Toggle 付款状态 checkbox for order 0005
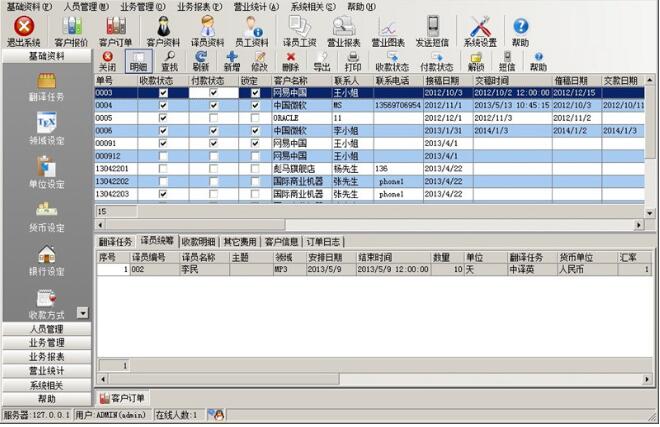Viewport: 660px width, 427px height. tap(214, 118)
